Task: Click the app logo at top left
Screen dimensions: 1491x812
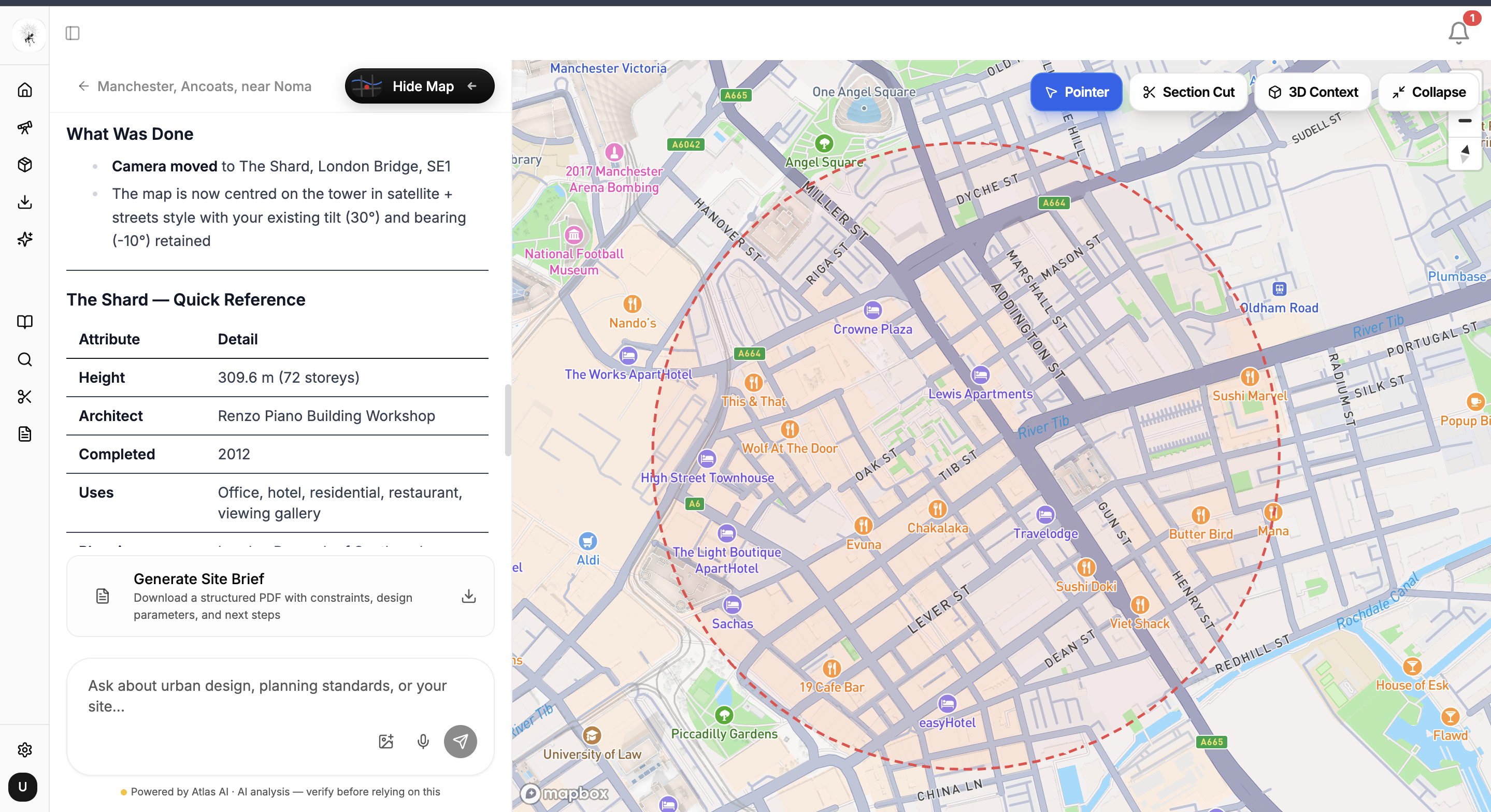Action: coord(28,35)
